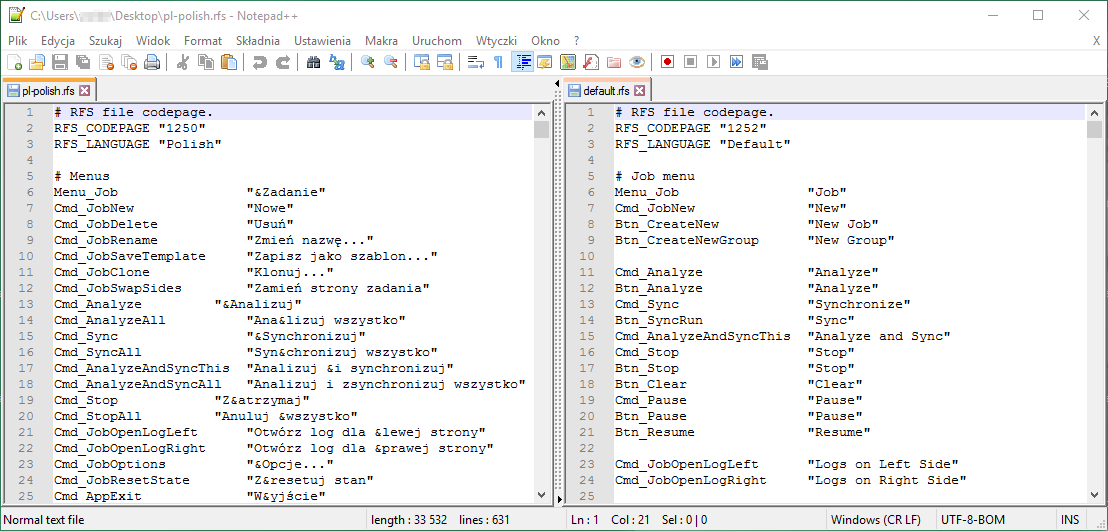
Task: Click the 'Ln : 1' status bar entry
Action: pyautogui.click(x=585, y=520)
